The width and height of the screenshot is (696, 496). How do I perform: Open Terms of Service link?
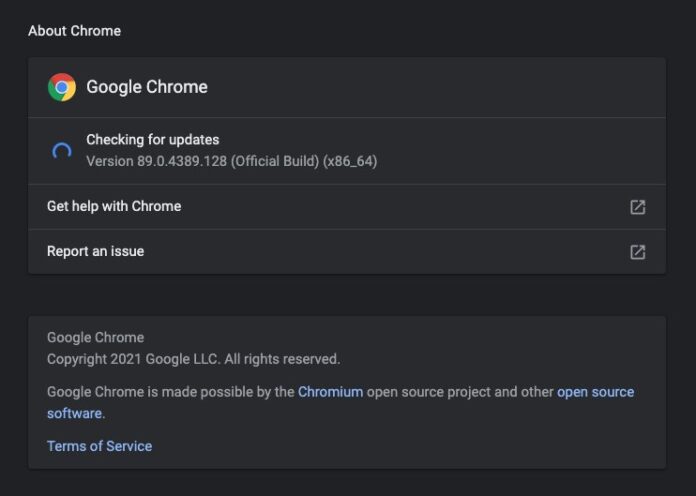(x=99, y=446)
